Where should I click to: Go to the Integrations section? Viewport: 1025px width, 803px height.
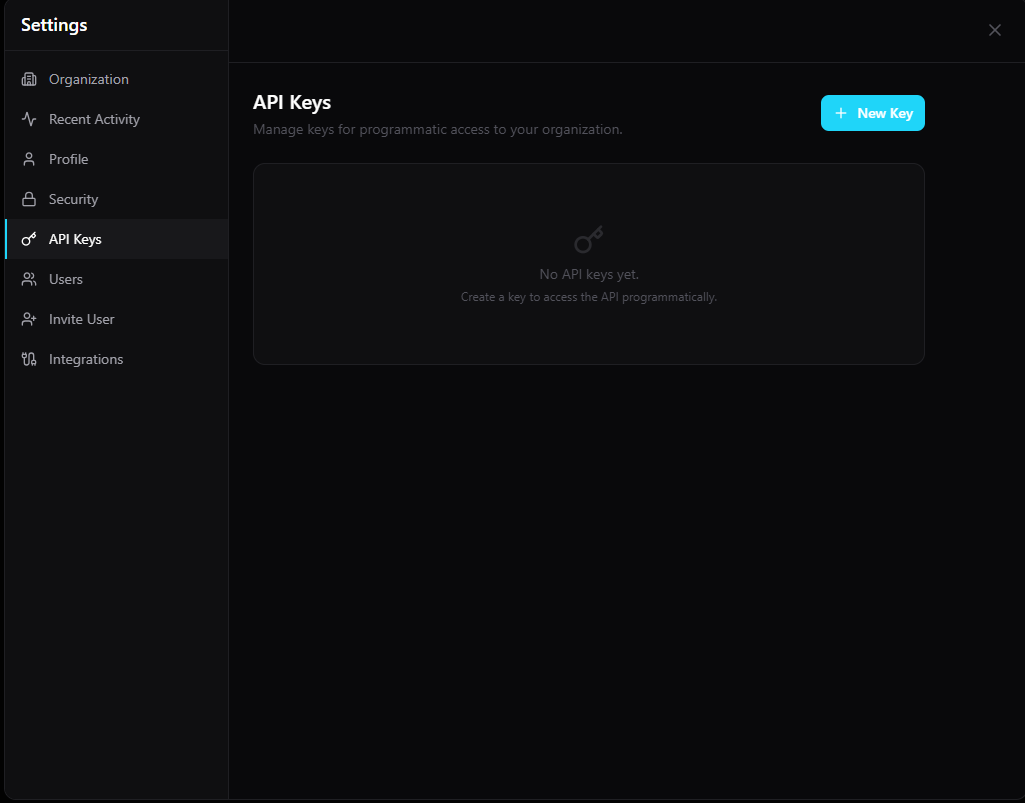(x=86, y=359)
